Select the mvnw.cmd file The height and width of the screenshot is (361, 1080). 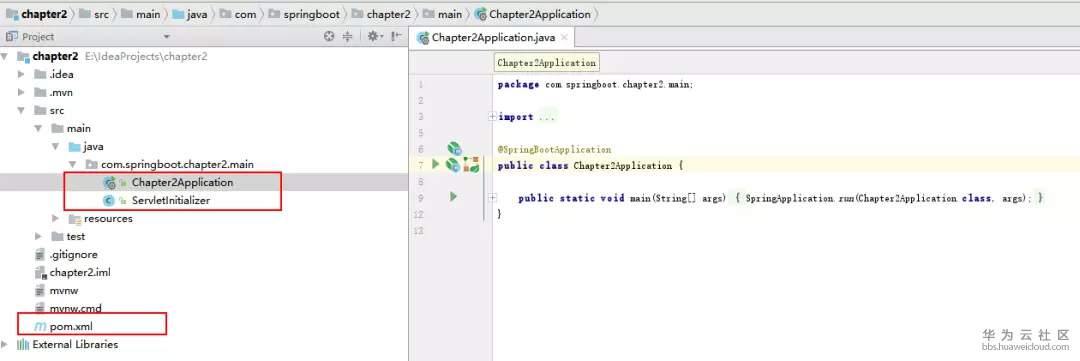click(76, 308)
